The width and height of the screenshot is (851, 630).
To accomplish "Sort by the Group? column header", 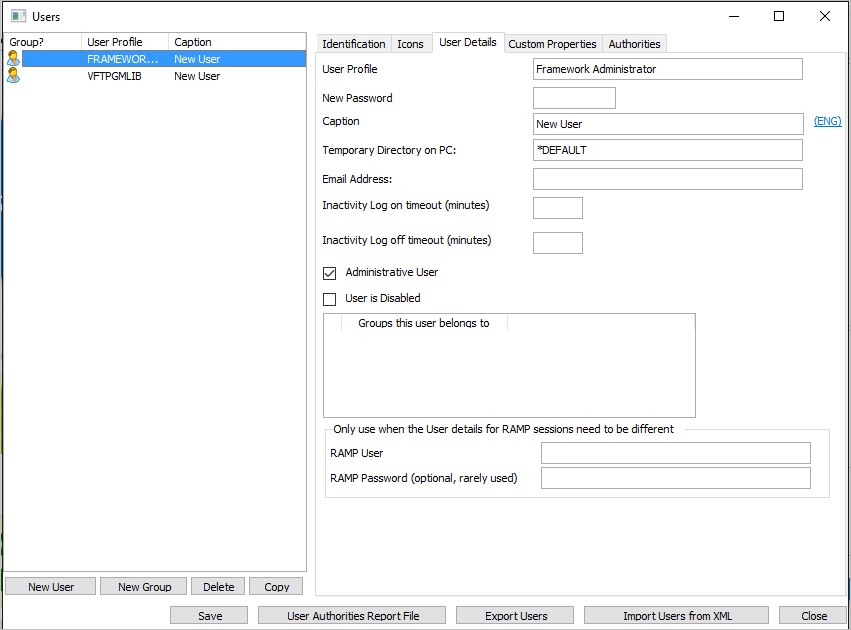I will pyautogui.click(x=43, y=42).
